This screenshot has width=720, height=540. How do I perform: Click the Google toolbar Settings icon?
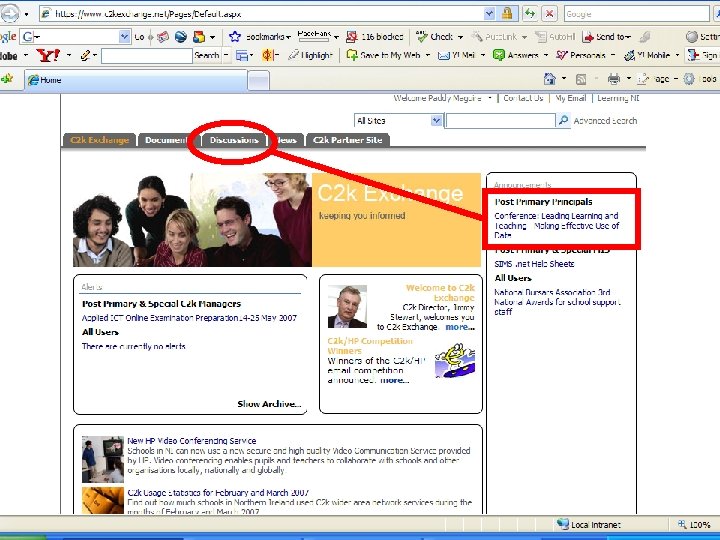click(x=692, y=36)
